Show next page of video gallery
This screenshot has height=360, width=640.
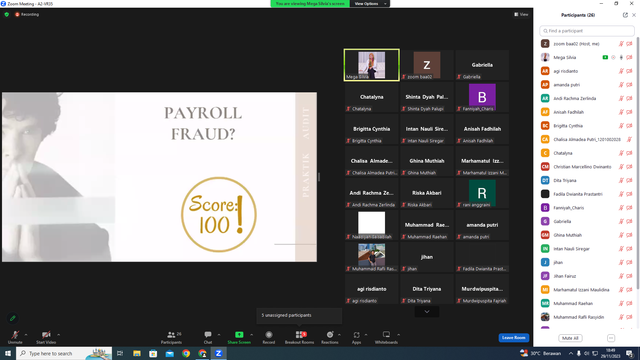427,312
